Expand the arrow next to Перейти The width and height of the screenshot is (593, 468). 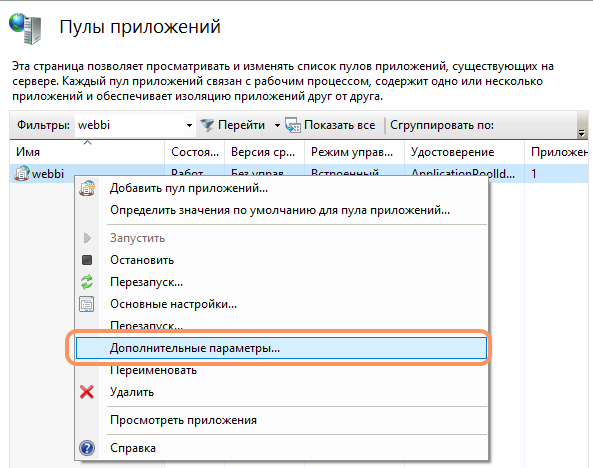coord(277,125)
